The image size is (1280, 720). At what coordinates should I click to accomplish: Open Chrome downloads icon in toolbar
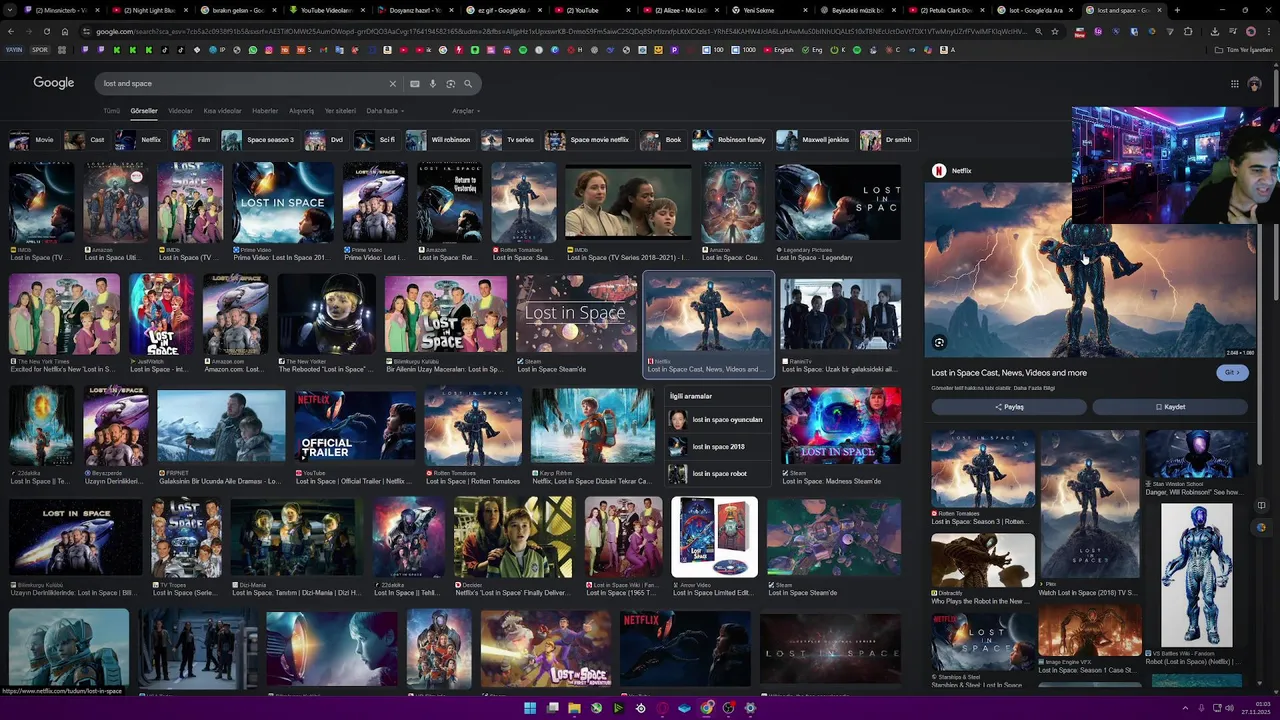pyautogui.click(x=1214, y=31)
